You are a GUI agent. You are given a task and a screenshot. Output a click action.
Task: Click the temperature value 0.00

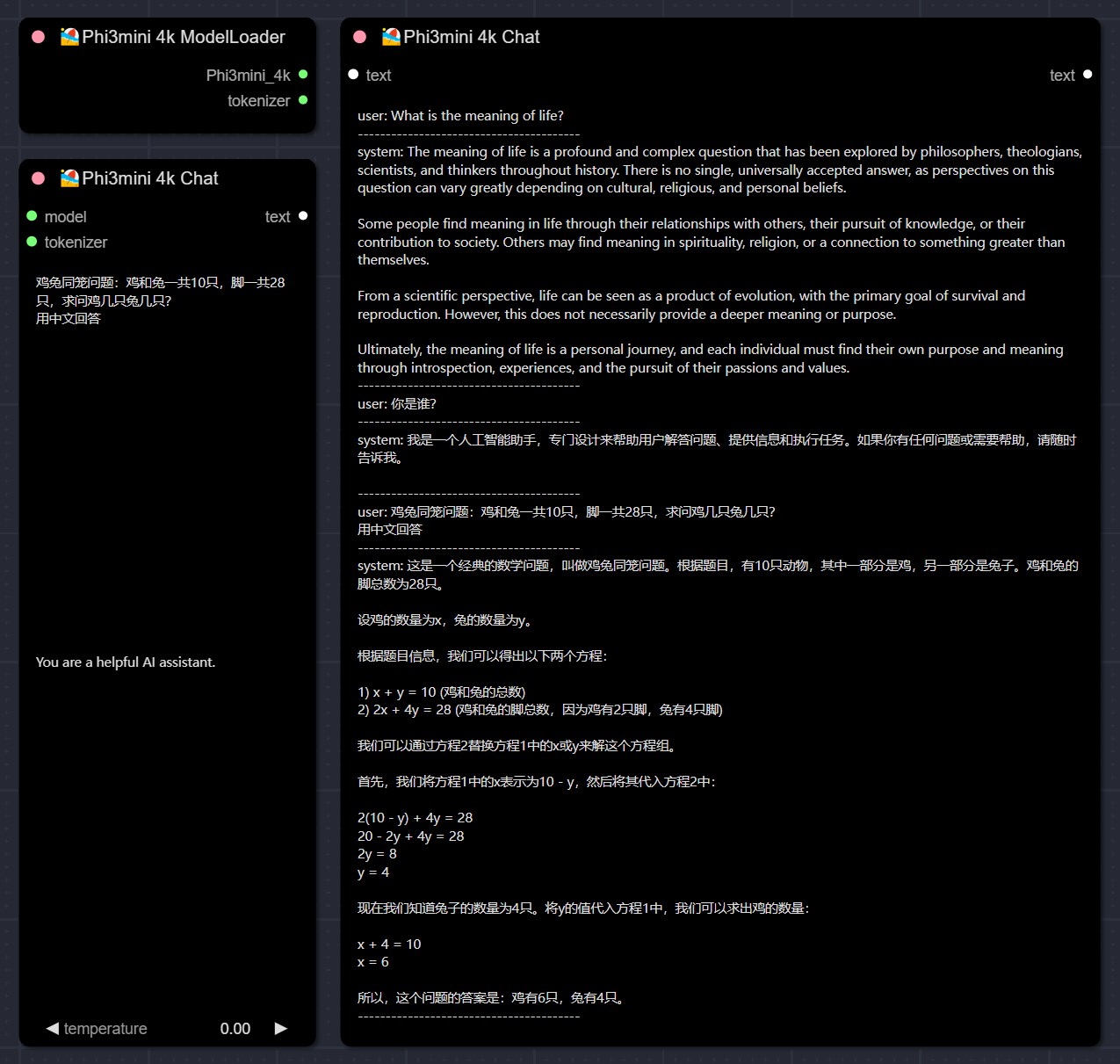(x=235, y=1028)
